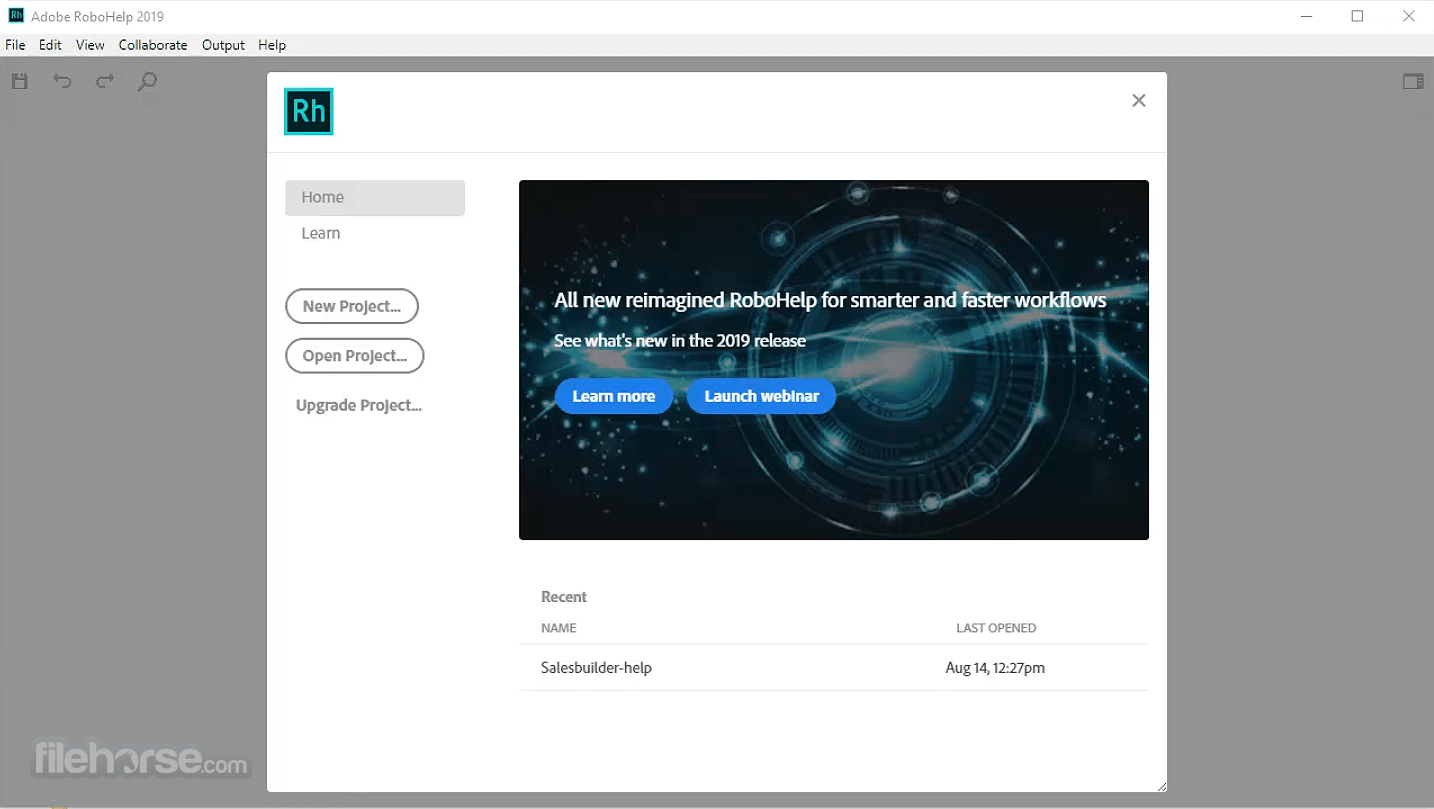Viewport: 1434px width, 809px height.
Task: Close the Adobe RoboHelp 2019 window
Action: pos(1408,16)
